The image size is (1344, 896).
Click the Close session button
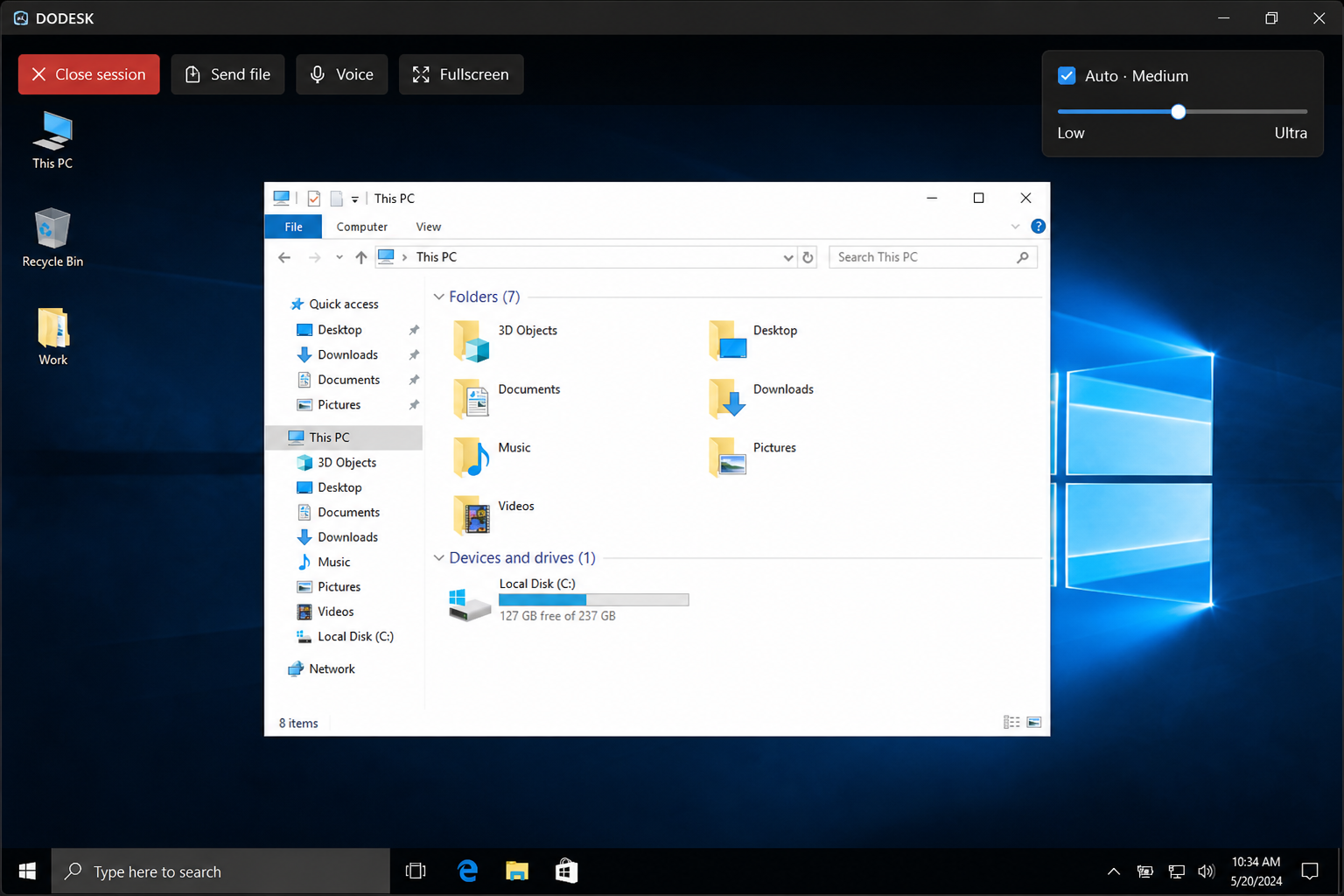pos(89,74)
